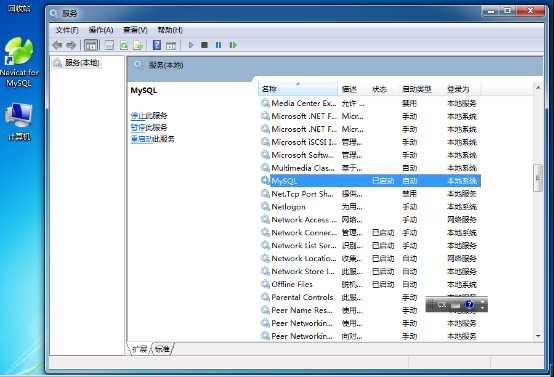Select the Network Locatio... service row
The height and width of the screenshot is (377, 554).
(x=370, y=258)
